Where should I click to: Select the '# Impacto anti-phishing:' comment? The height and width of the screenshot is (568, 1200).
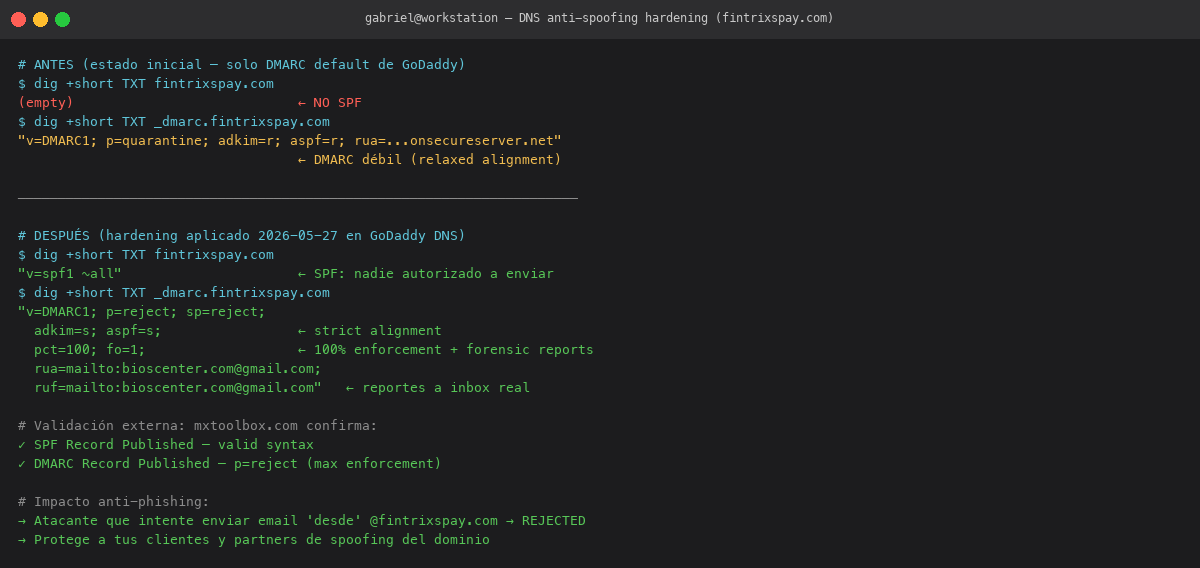coord(114,502)
